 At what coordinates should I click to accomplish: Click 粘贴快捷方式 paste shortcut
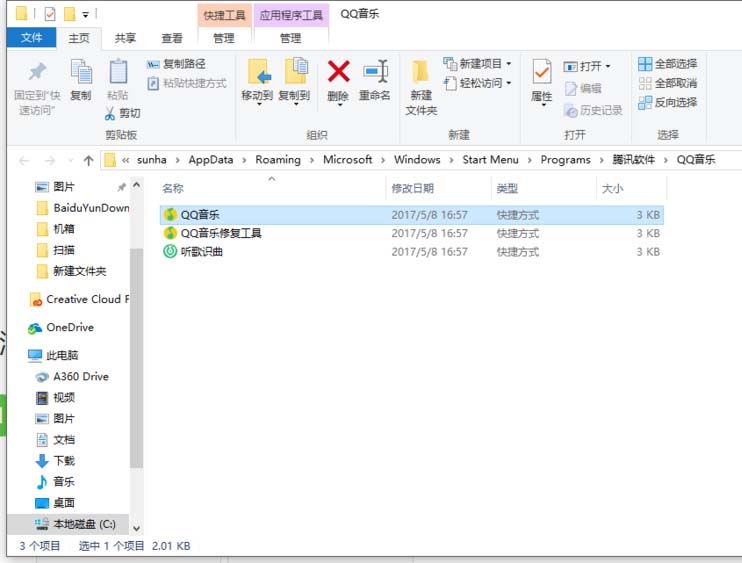(187, 83)
